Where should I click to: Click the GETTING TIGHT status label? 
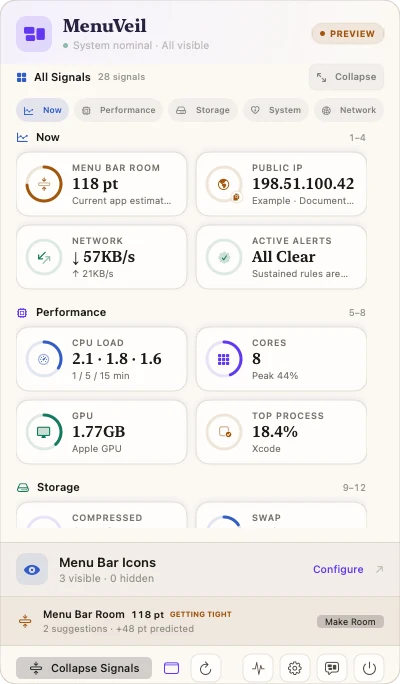[x=201, y=614]
